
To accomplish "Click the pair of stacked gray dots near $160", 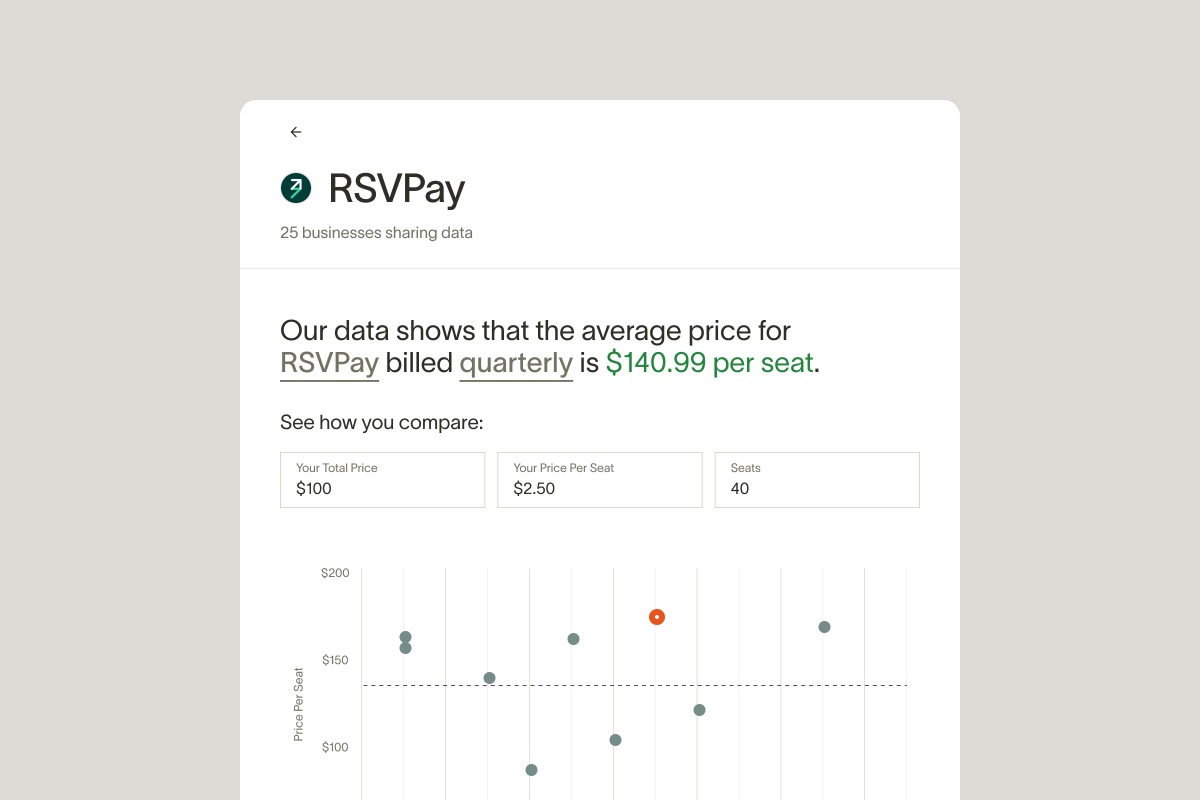I will (404, 641).
